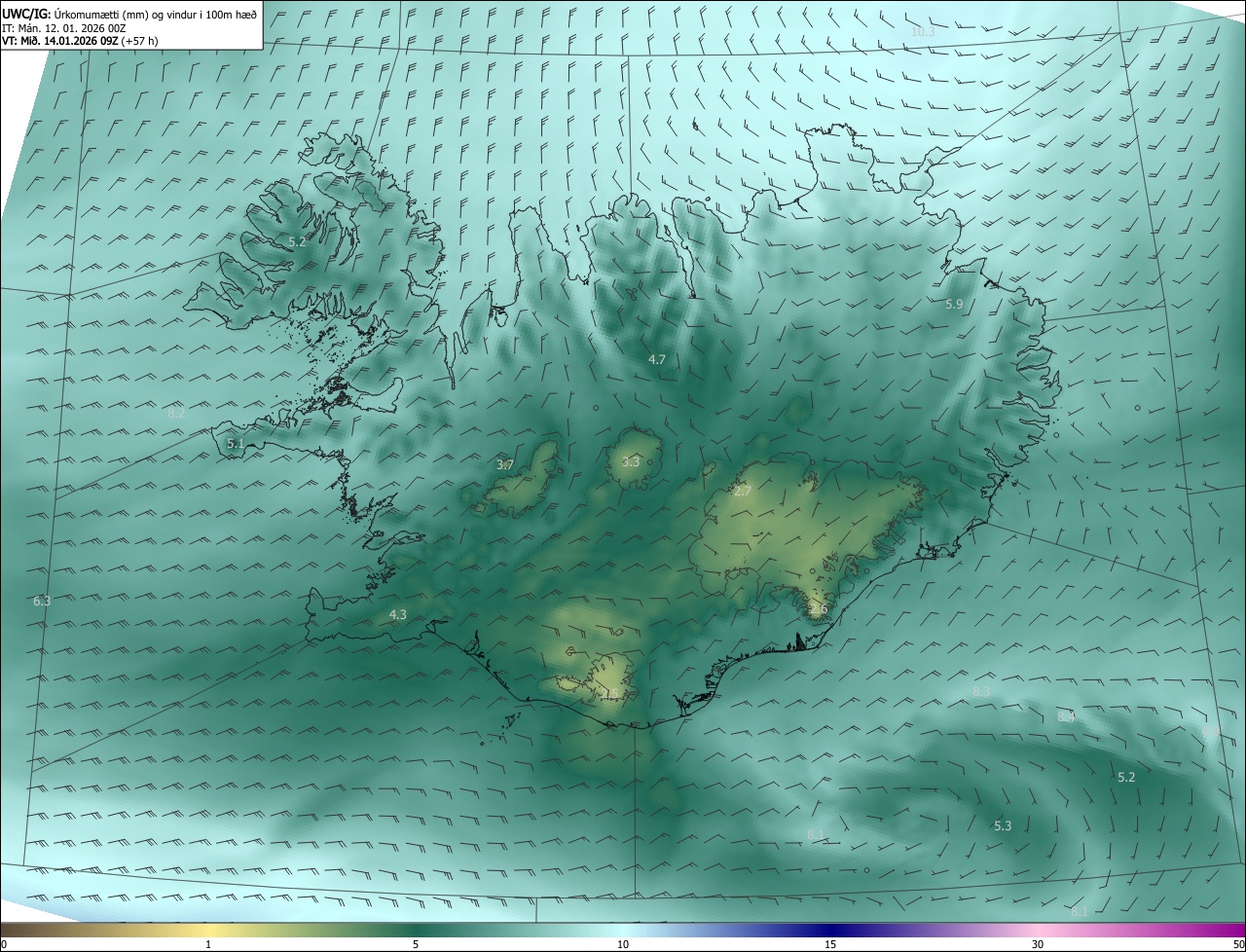
Task: Click the 'VT: Mið. 14.01.2026 09Z (+57 h)' line
Action: 81,40
